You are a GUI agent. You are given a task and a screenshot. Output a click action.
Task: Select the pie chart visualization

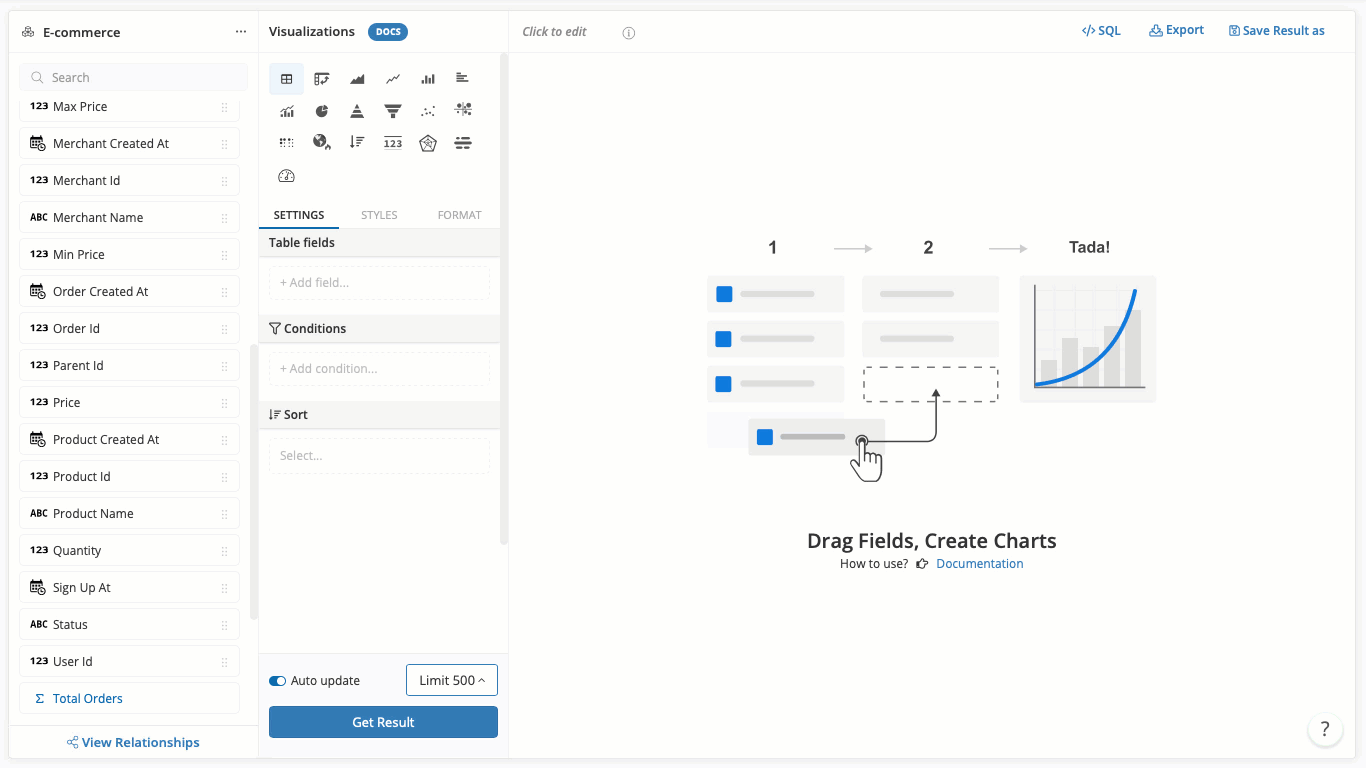click(x=322, y=111)
